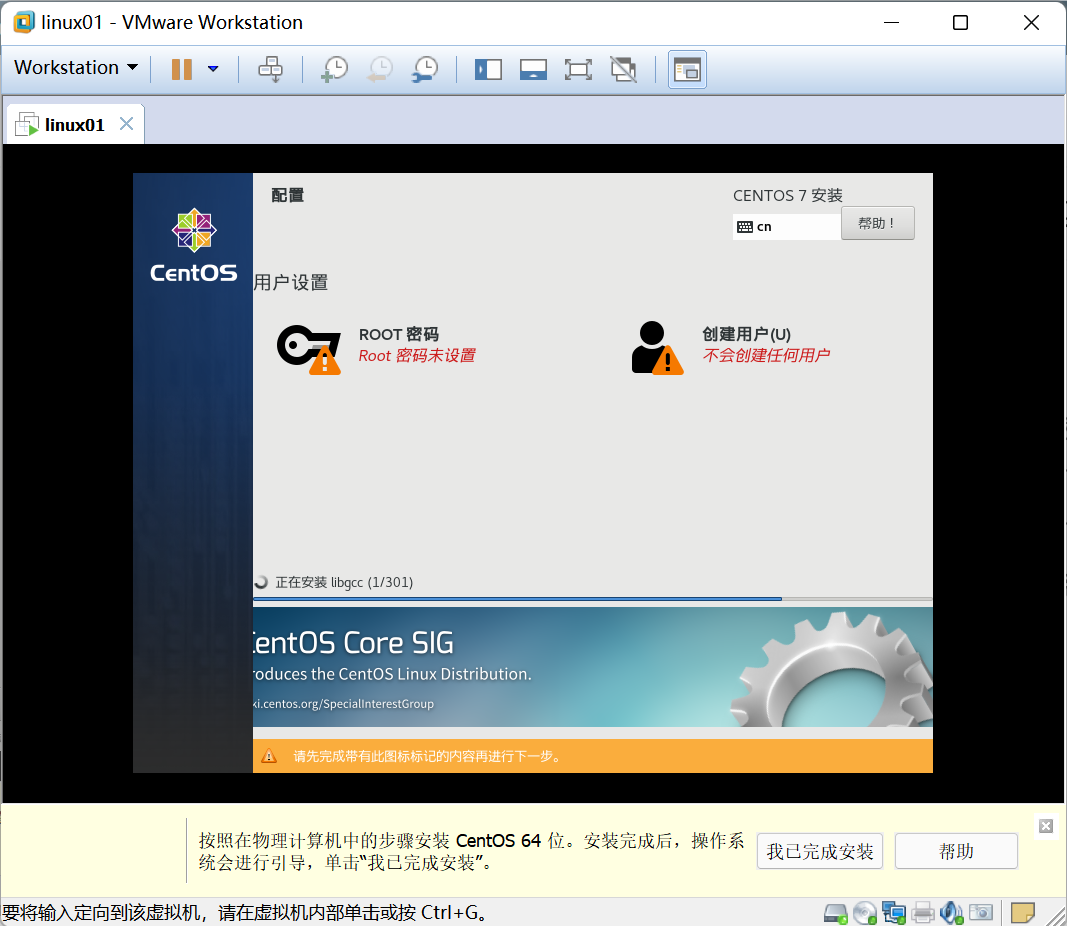Minimize the VMware Workstation window
Image resolution: width=1067 pixels, height=926 pixels.
tap(891, 22)
